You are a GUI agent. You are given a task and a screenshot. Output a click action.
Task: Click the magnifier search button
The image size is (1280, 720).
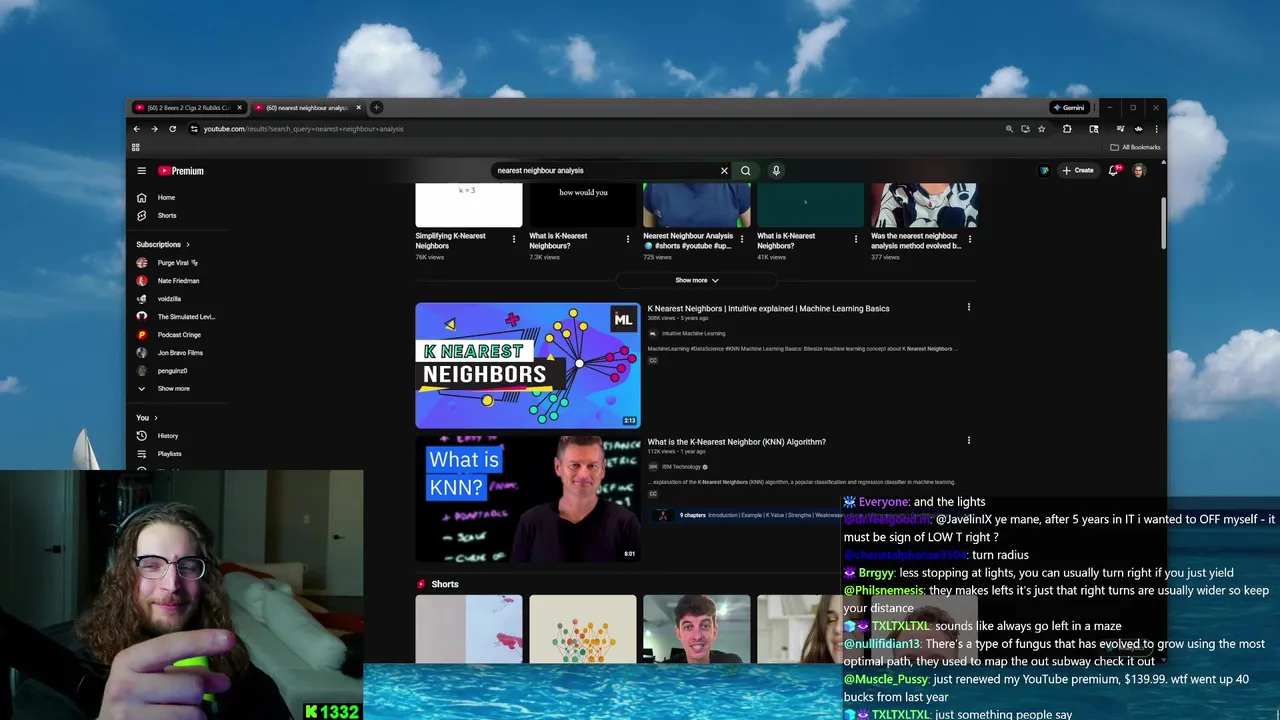click(745, 171)
